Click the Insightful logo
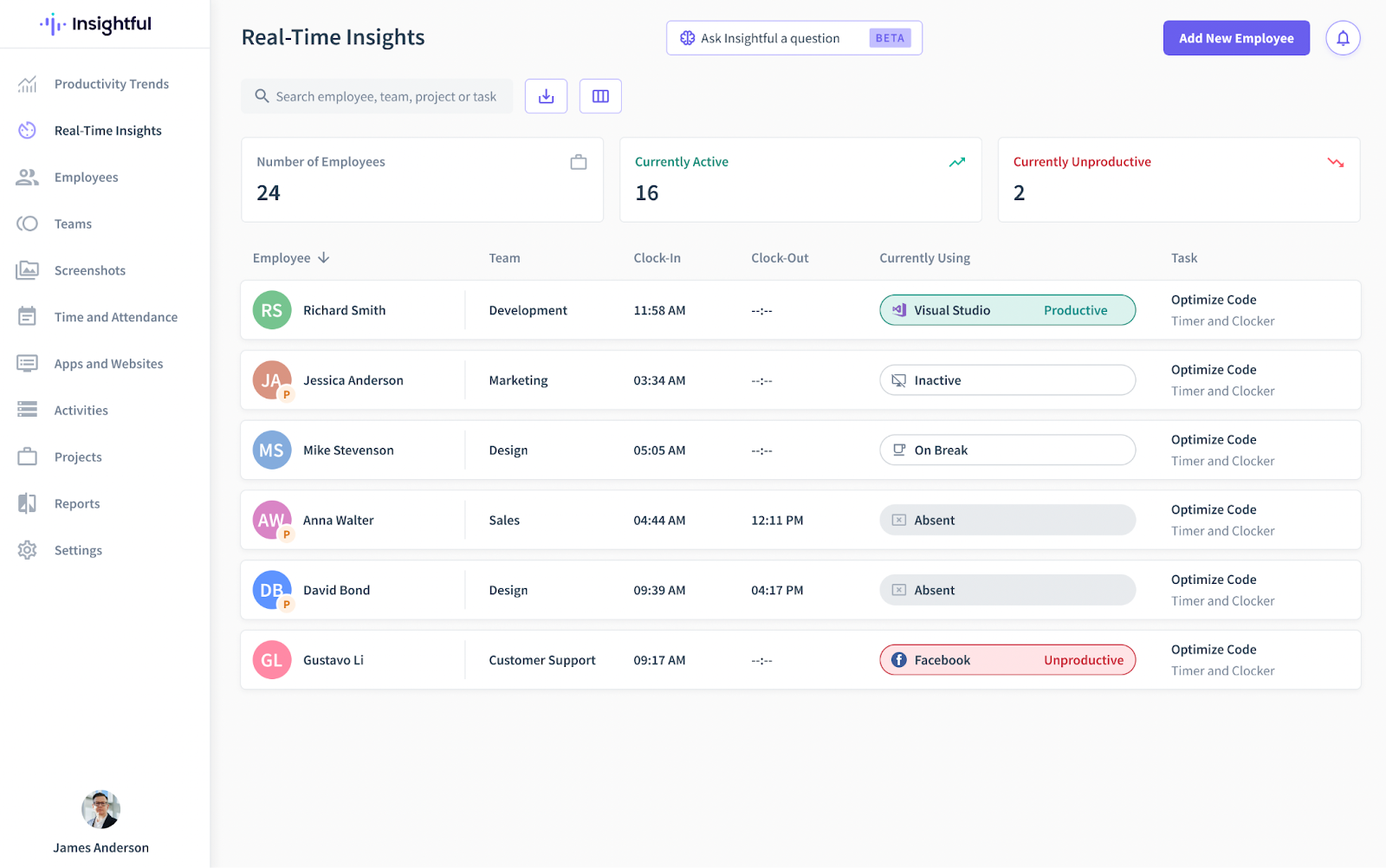The image size is (1386, 868). (x=96, y=24)
